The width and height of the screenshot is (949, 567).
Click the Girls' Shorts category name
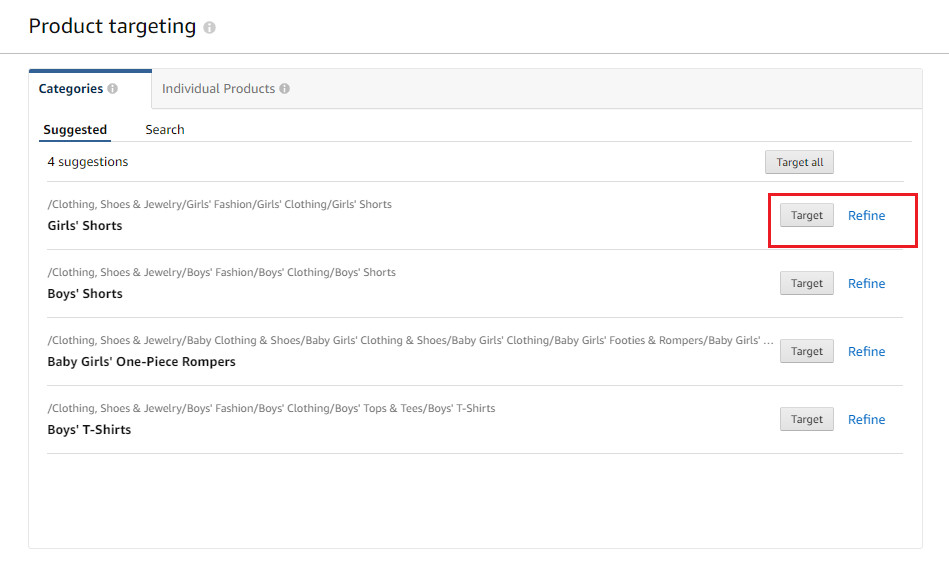click(x=85, y=226)
